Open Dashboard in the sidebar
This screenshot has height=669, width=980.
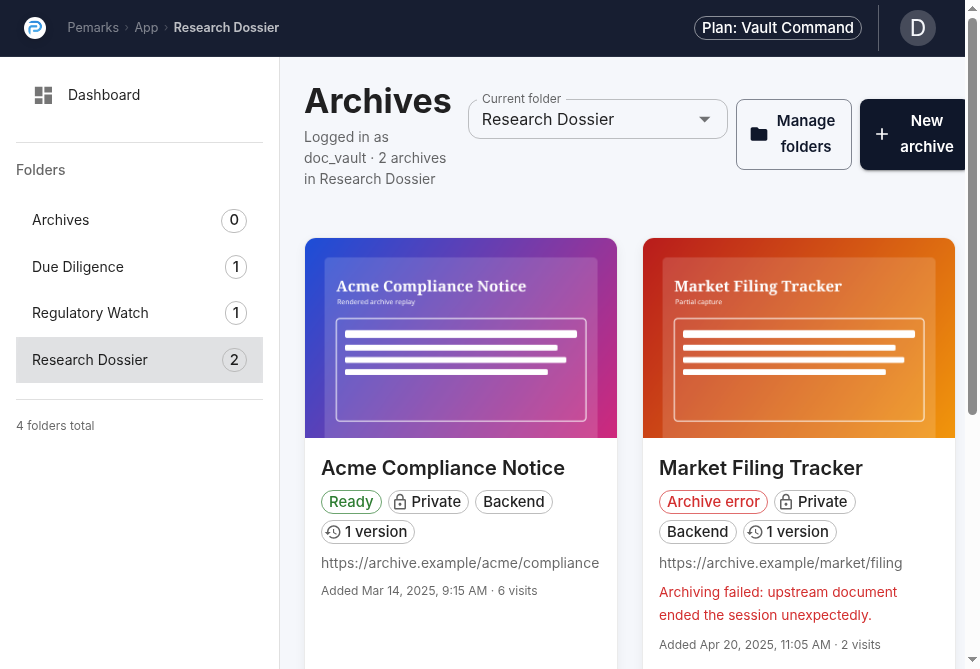point(139,95)
